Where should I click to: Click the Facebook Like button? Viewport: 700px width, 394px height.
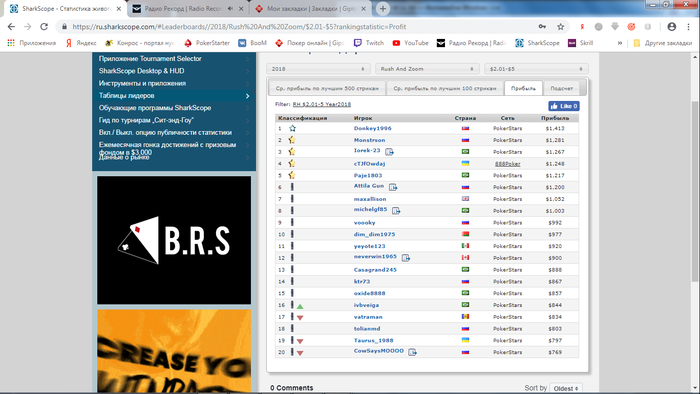point(564,106)
